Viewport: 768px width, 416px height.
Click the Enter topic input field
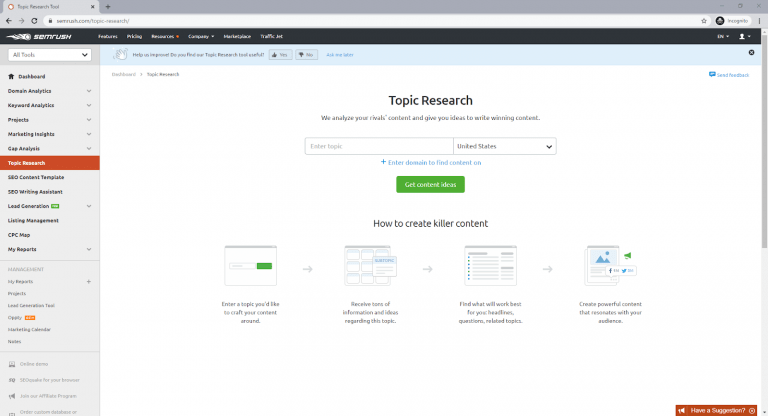[x=379, y=146]
